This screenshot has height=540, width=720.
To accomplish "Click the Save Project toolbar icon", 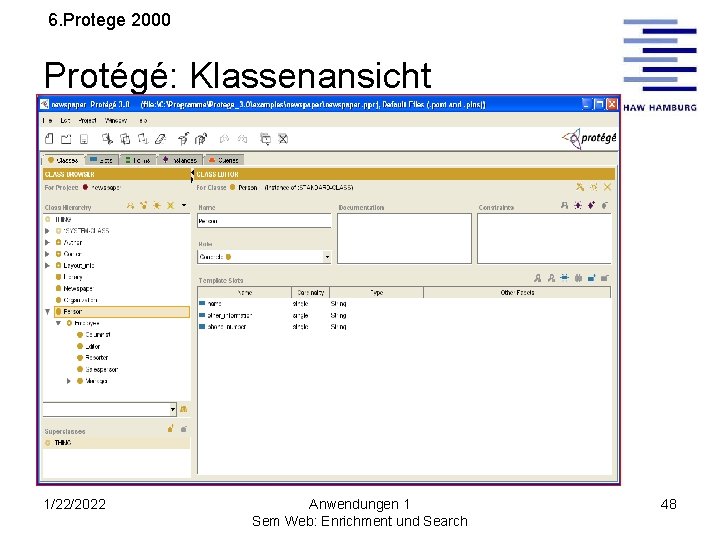I will [84, 139].
